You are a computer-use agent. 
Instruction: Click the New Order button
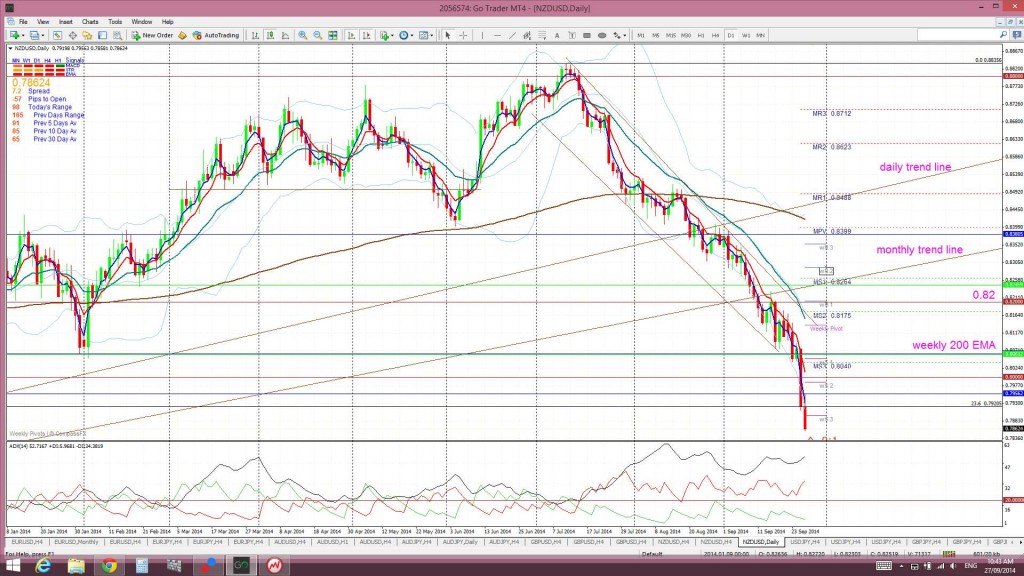[152, 35]
